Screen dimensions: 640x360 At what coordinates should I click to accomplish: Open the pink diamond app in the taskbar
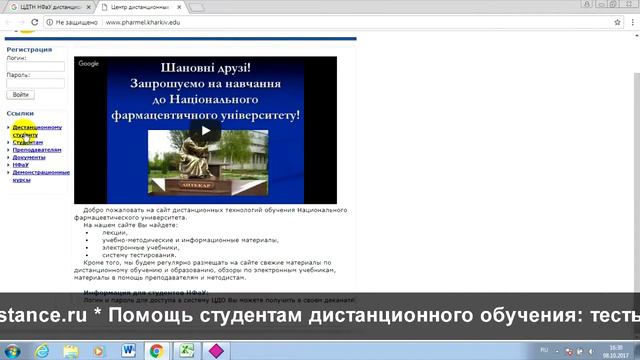pyautogui.click(x=216, y=351)
